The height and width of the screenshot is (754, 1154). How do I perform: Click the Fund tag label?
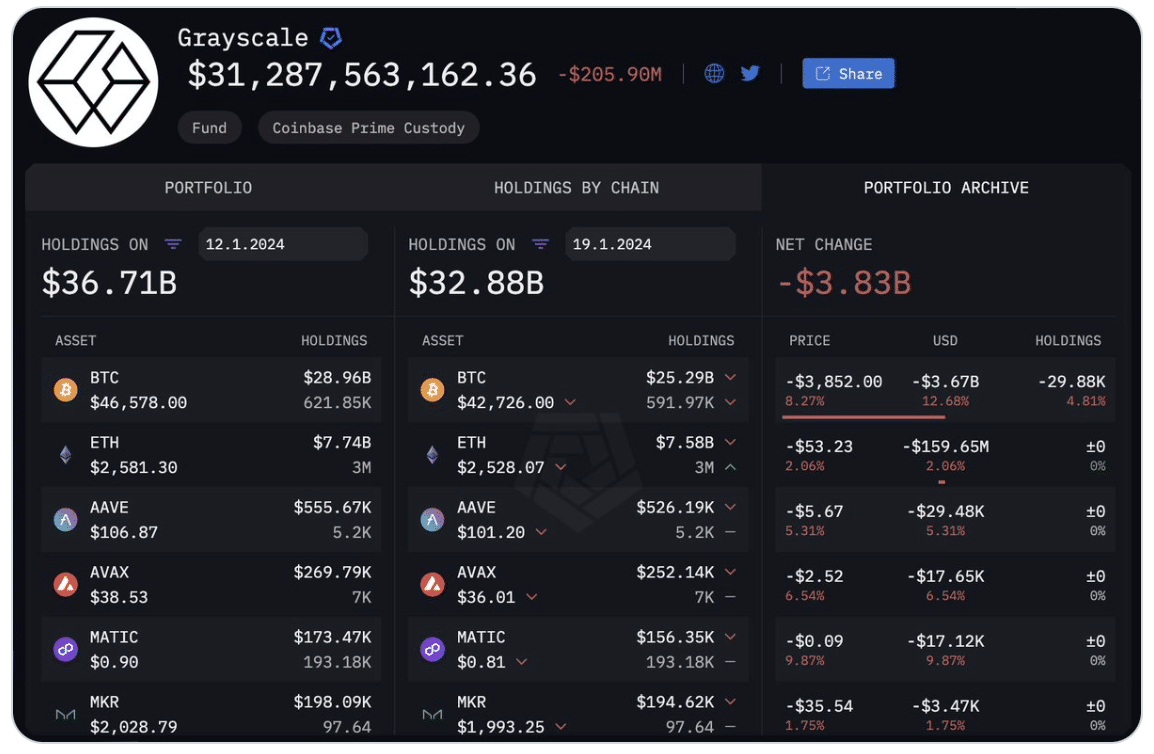(209, 128)
